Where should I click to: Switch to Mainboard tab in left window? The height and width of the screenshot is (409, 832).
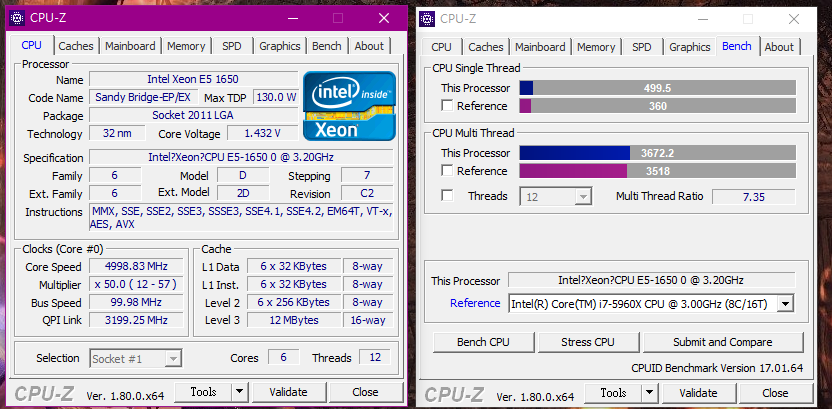click(x=130, y=46)
